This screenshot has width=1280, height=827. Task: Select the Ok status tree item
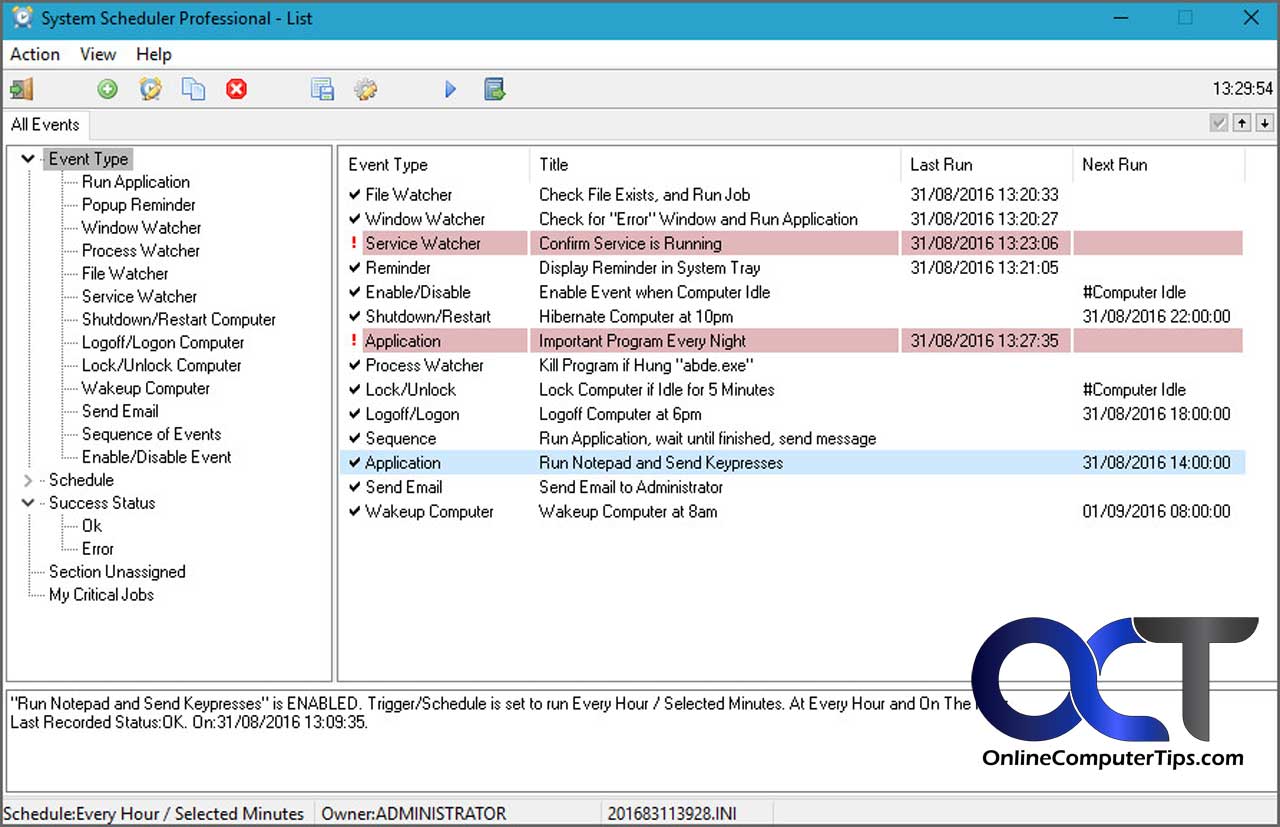[92, 526]
